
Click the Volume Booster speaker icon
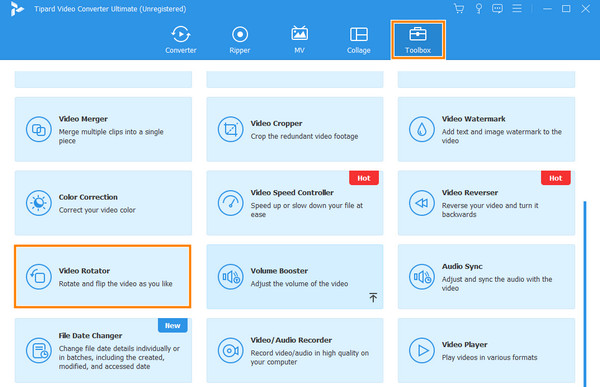pos(230,276)
